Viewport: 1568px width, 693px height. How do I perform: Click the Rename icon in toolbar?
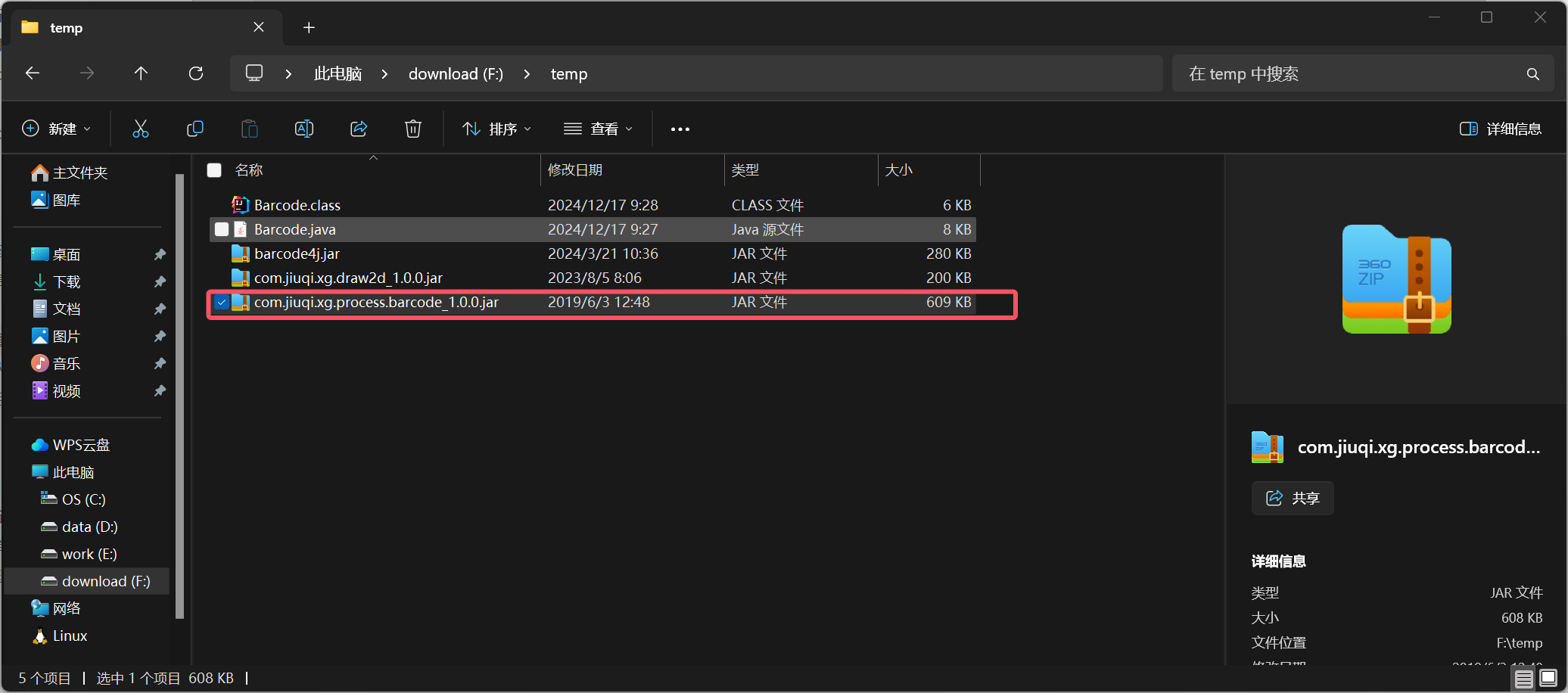tap(304, 129)
